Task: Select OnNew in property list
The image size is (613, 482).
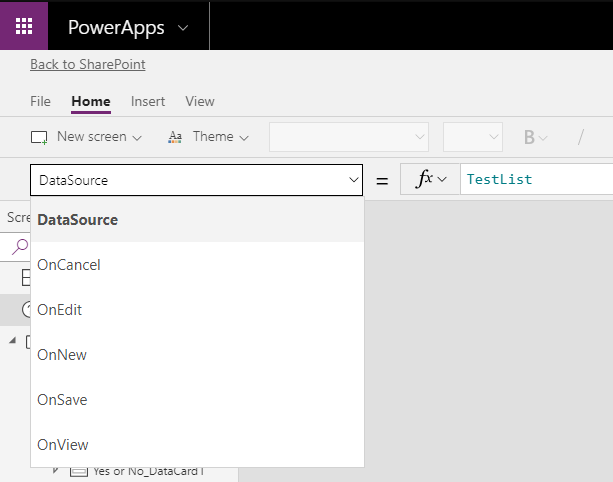Action: point(197,355)
